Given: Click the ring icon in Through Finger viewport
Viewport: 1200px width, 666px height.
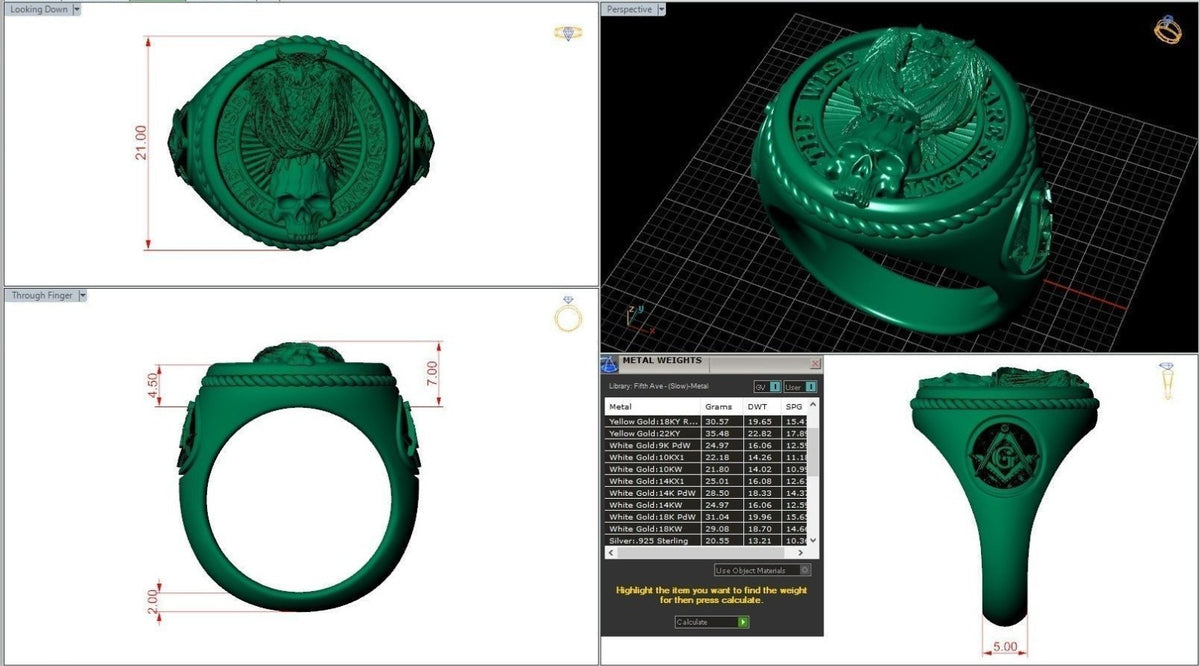Looking at the screenshot, I should click(x=568, y=314).
